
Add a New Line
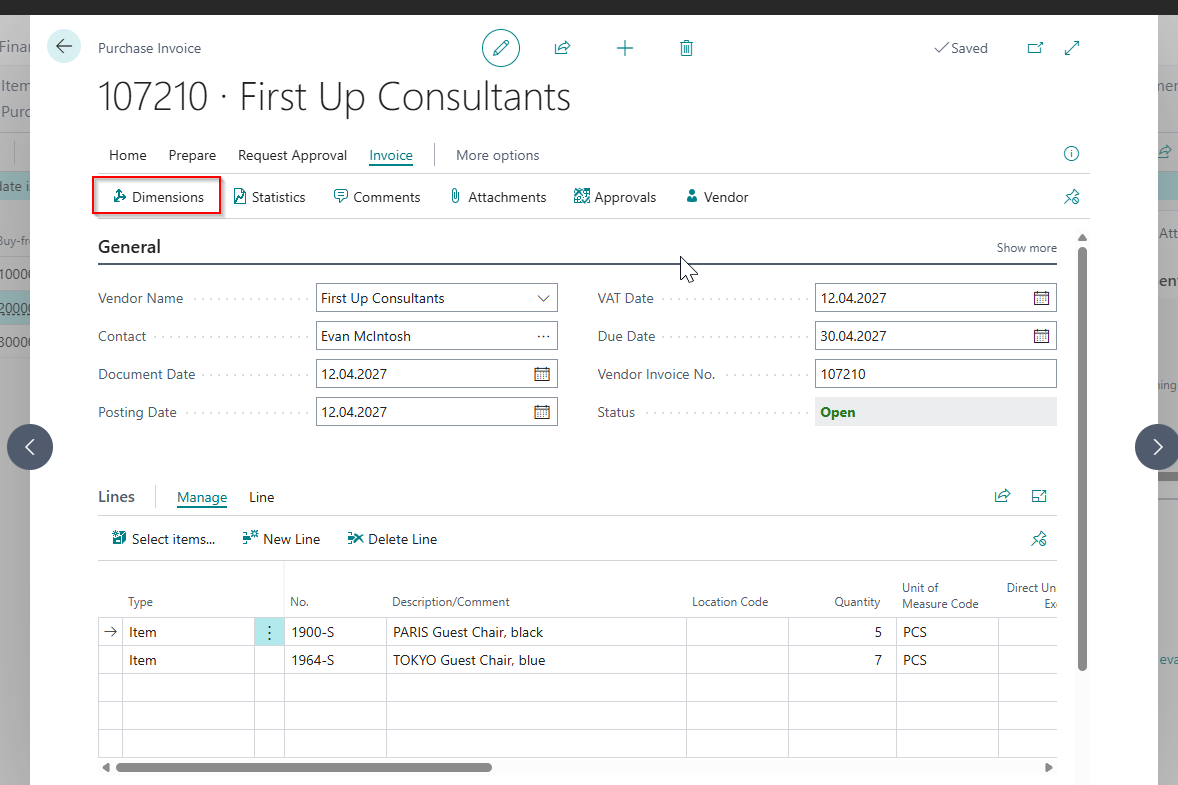pos(281,539)
